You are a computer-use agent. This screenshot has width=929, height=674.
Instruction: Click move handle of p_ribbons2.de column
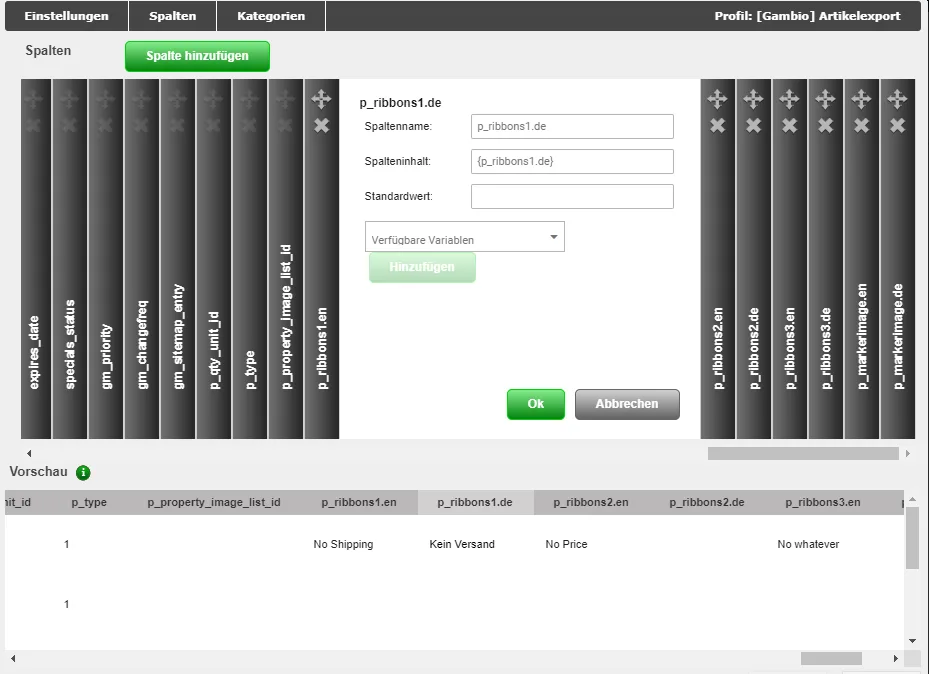753,100
